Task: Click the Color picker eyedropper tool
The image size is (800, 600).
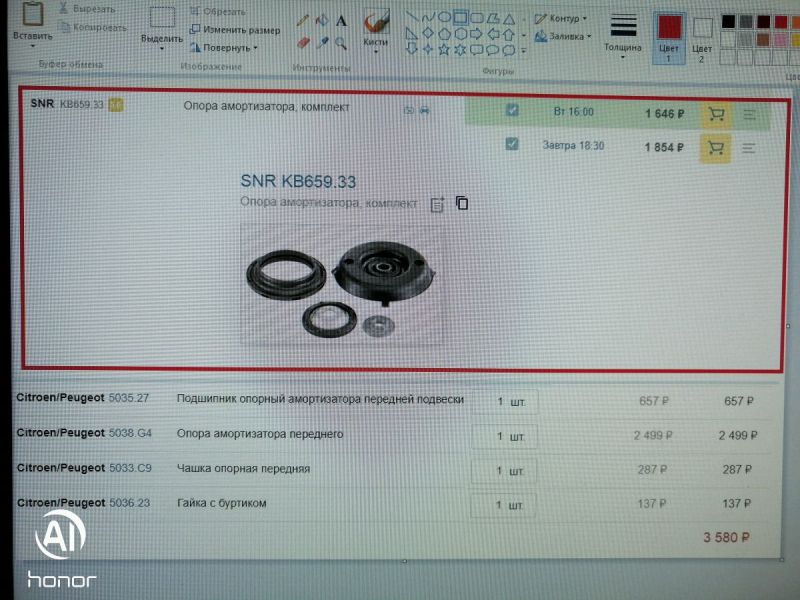Action: pyautogui.click(x=322, y=43)
